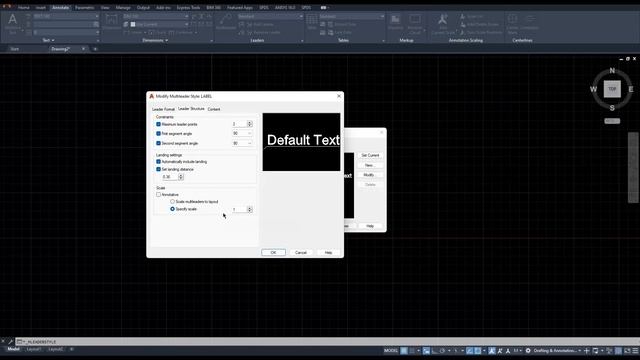Open the dimension style dropdown in ribbon

pyautogui.click(x=156, y=16)
